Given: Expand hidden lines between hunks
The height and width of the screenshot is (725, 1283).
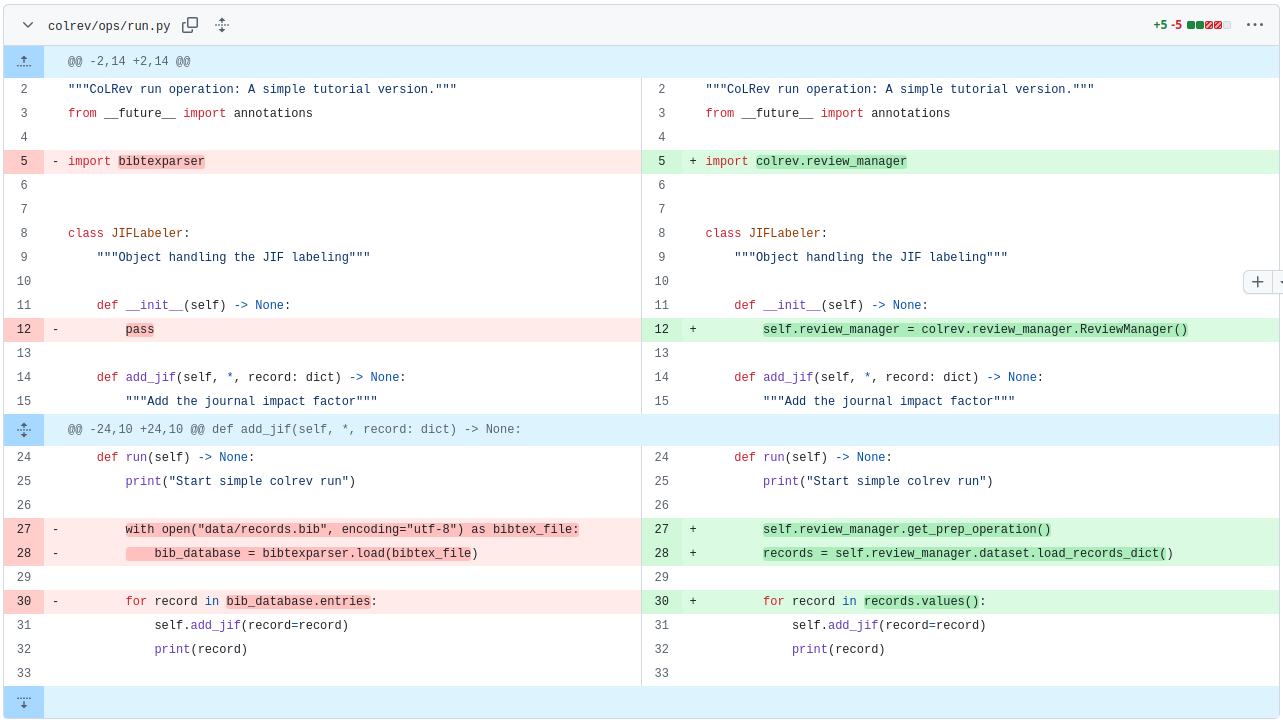Looking at the screenshot, I should click(x=24, y=430).
